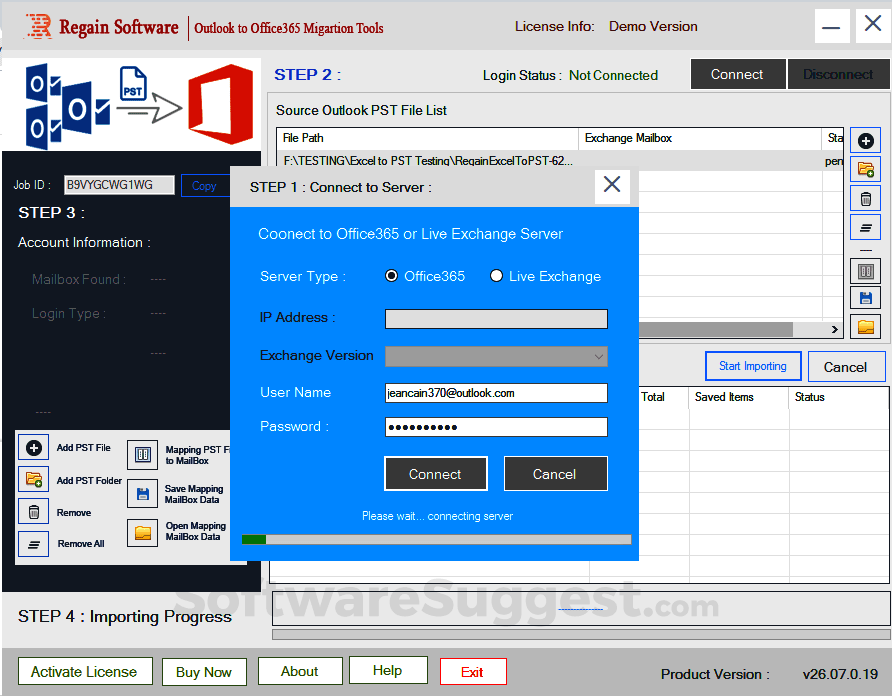Click the Add PST Folder icon in right toolbar
This screenshot has height=696, width=892.
click(x=866, y=170)
